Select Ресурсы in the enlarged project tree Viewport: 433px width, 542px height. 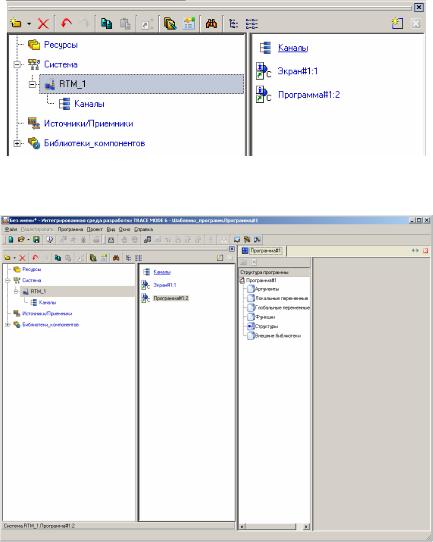tap(60, 45)
